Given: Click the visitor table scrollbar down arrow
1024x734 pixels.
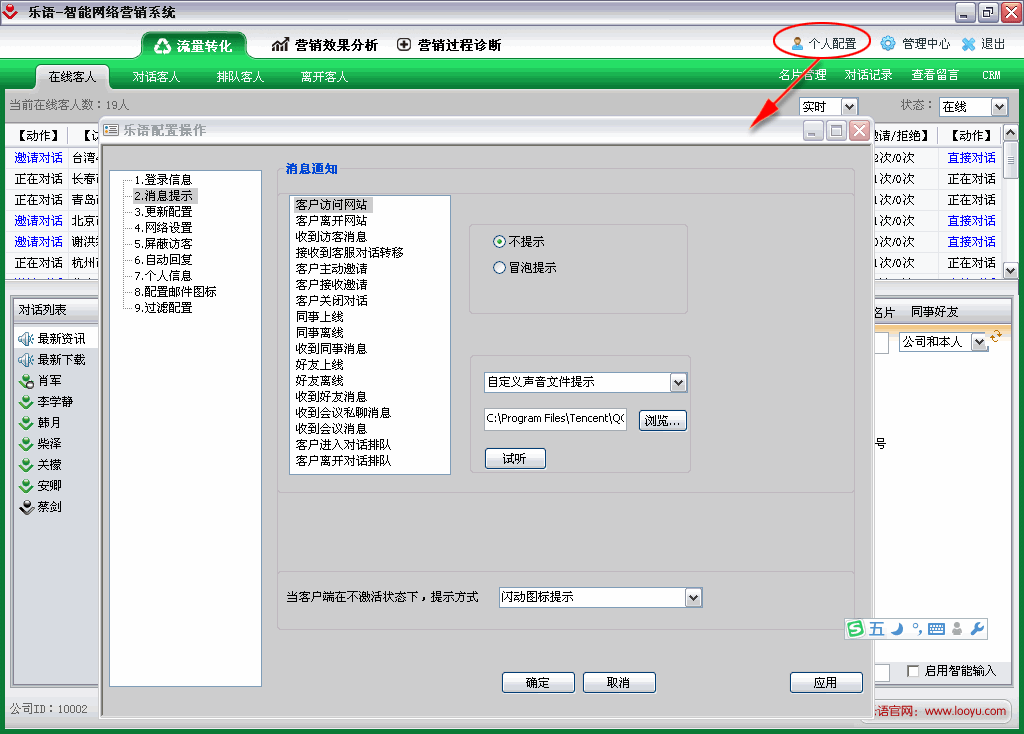Looking at the screenshot, I should [1010, 270].
